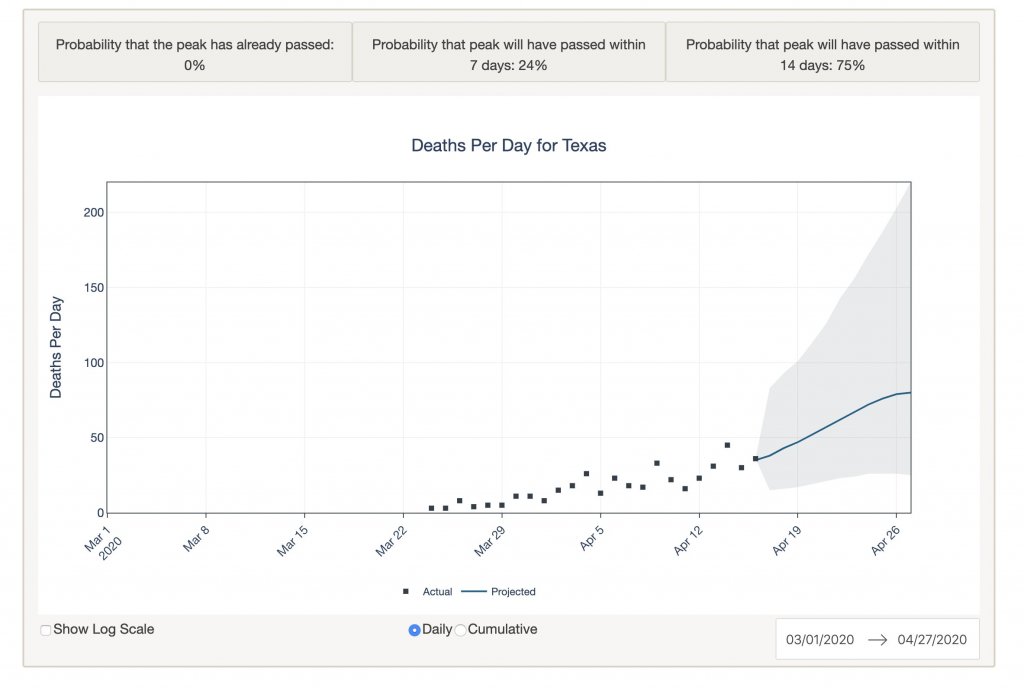
Task: Click the 200 y-axis tick label
Action: 94,213
